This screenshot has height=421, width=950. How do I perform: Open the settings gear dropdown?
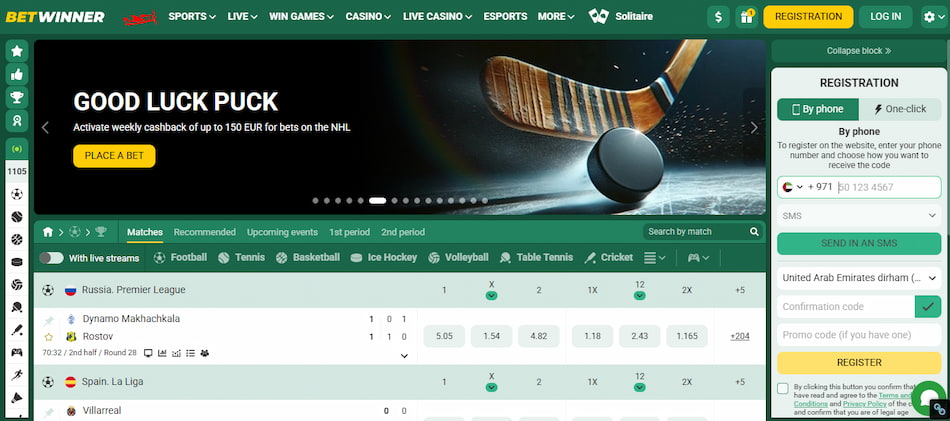click(x=934, y=17)
